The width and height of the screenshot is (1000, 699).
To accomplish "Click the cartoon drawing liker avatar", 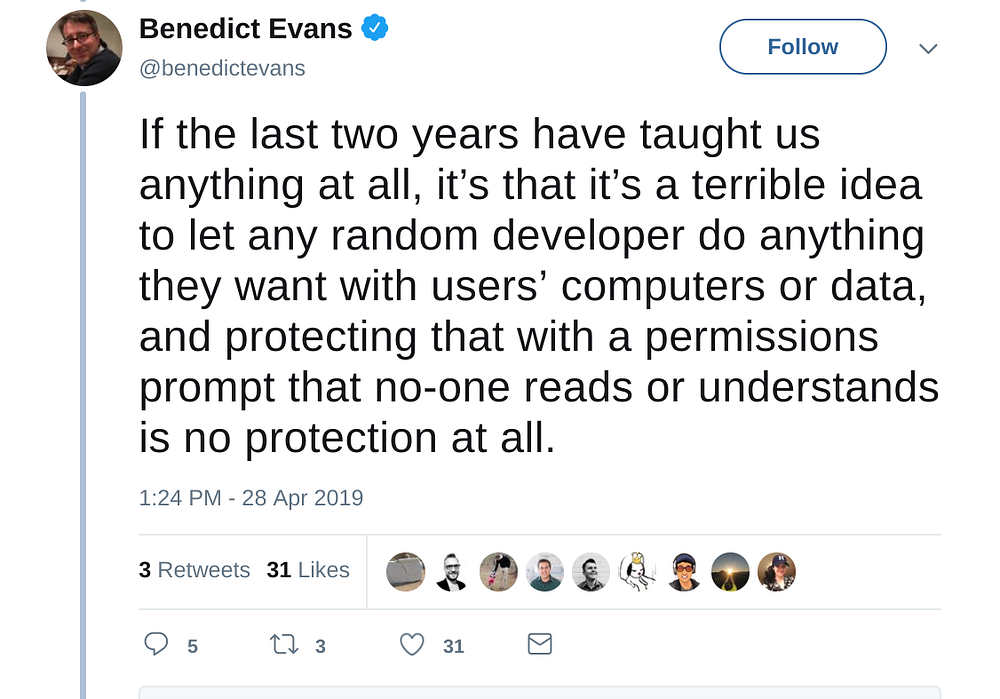I will click(638, 571).
